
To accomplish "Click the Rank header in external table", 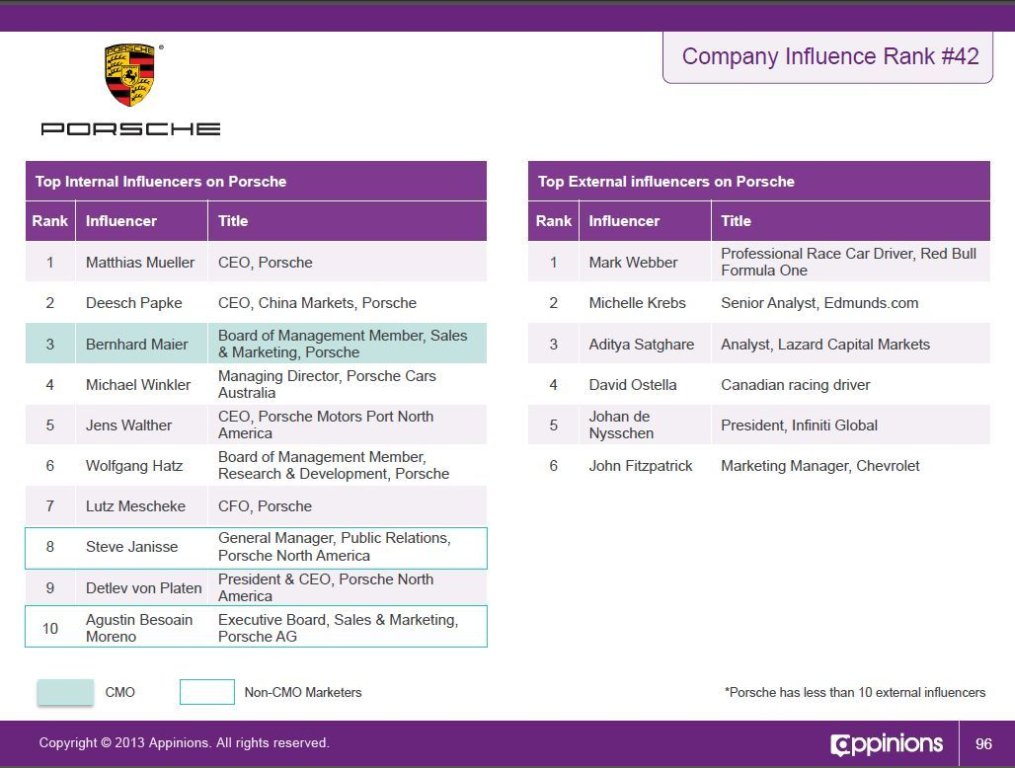I will 553,221.
